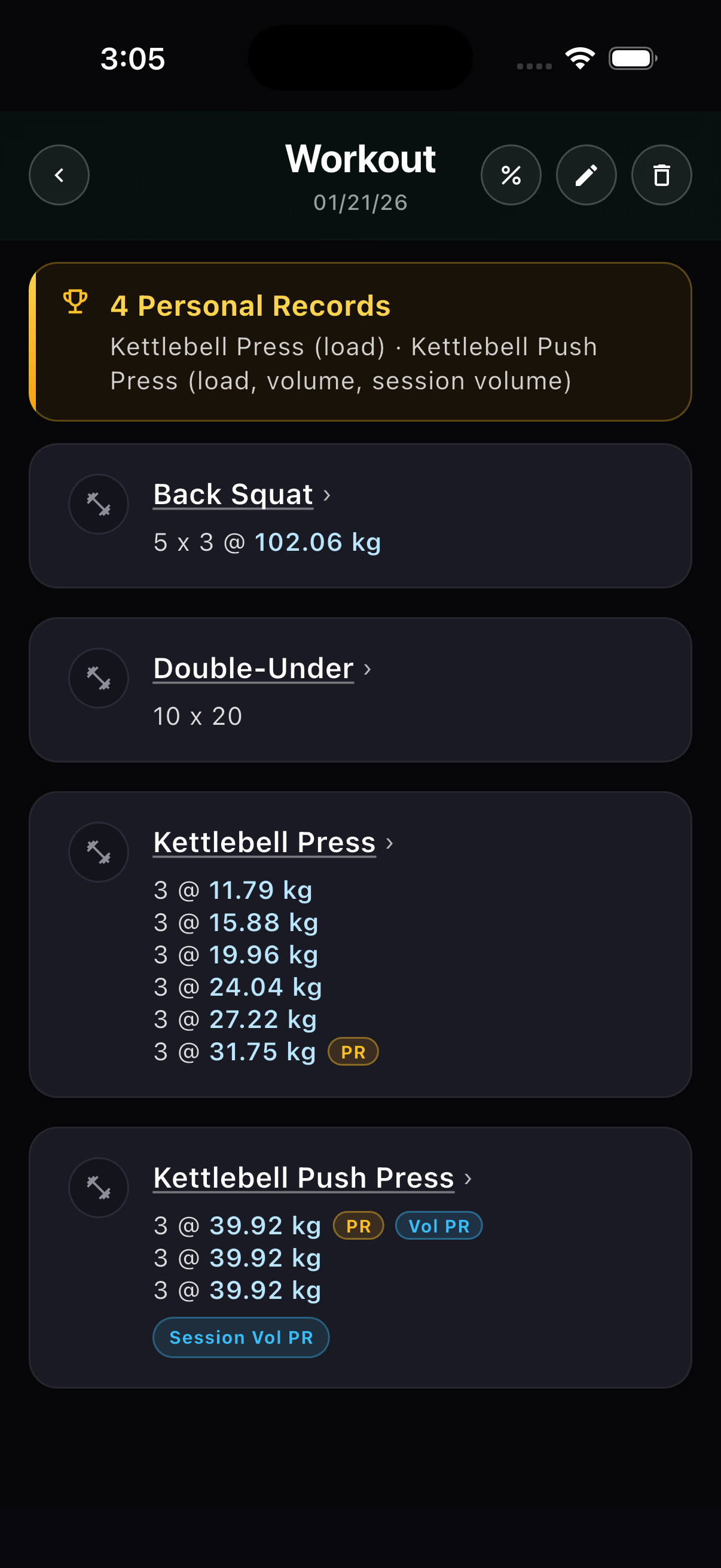Expand chevron next to Kettlebell Press

point(389,843)
